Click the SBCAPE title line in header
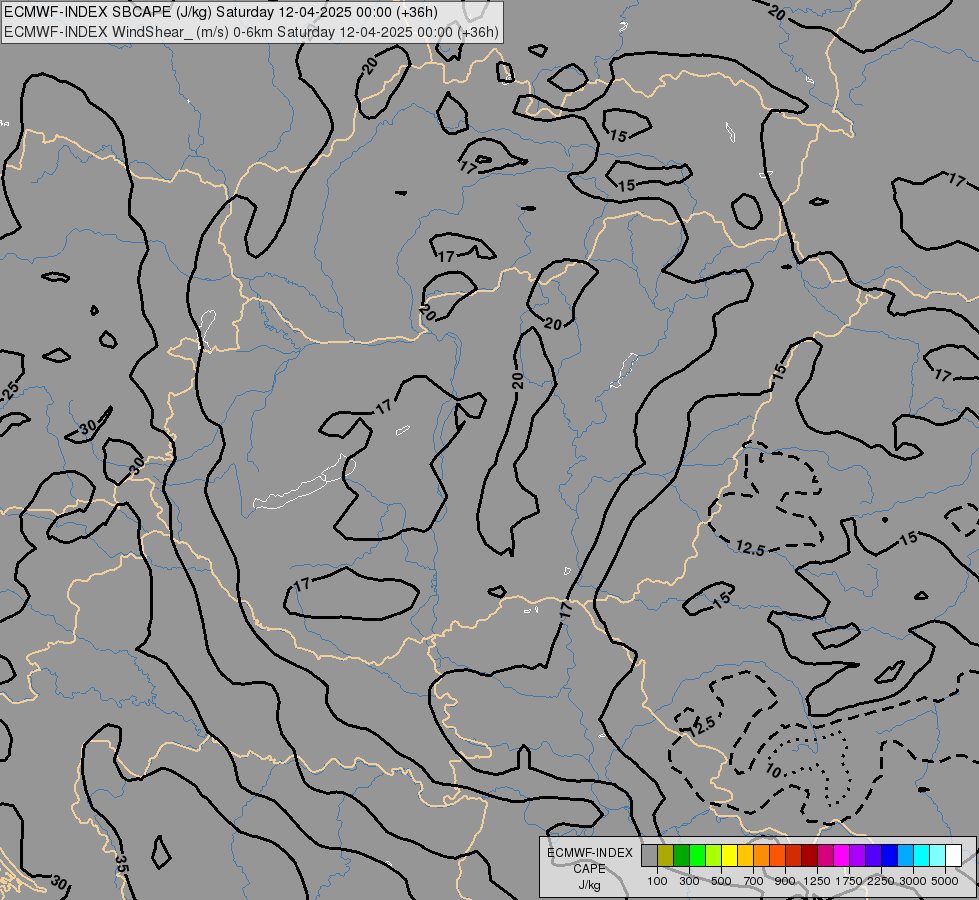The image size is (979, 900). [x=221, y=12]
